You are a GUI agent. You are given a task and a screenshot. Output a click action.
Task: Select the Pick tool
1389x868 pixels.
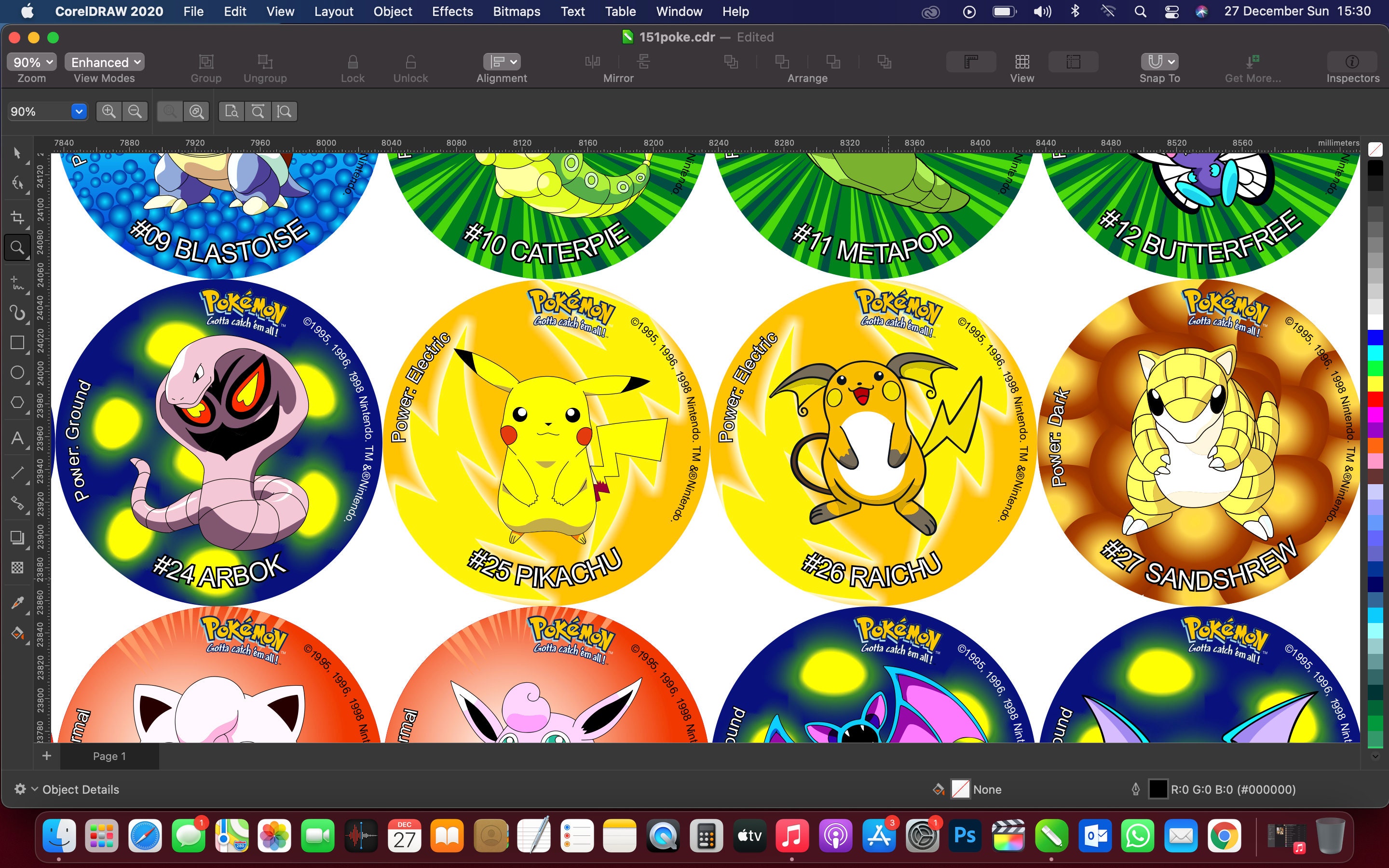[17, 152]
